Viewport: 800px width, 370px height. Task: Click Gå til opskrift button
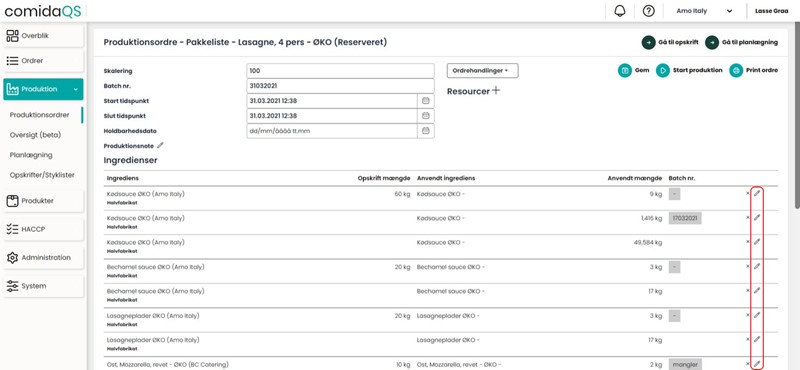[x=670, y=42]
